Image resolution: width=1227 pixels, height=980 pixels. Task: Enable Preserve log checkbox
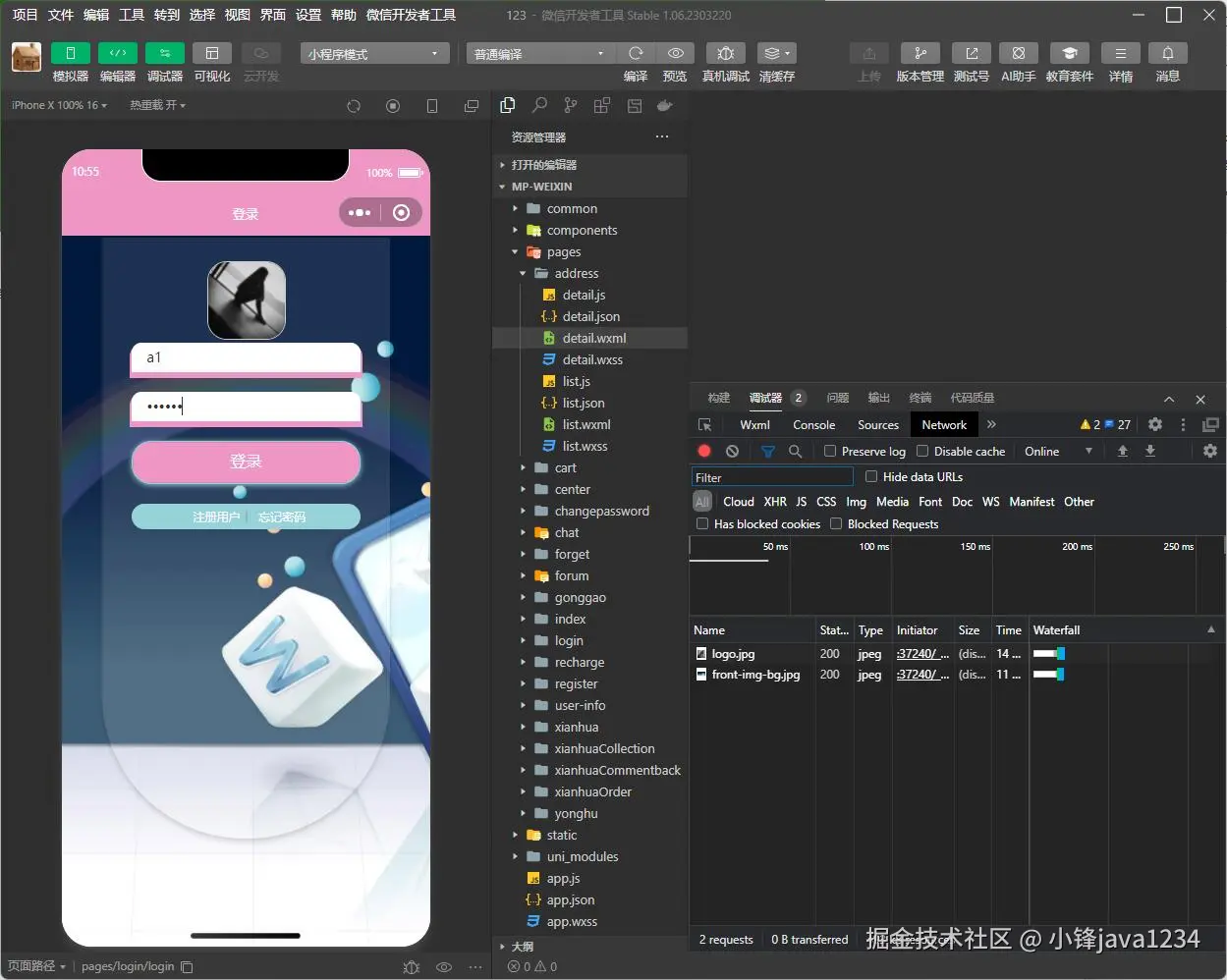830,451
